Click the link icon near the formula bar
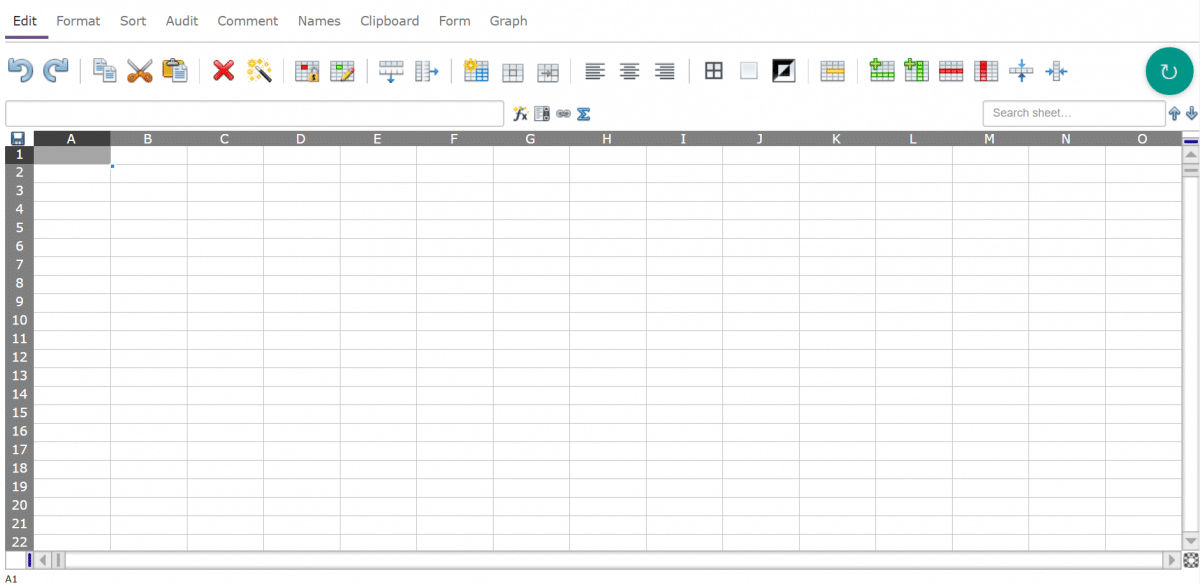The image size is (1200, 585). click(x=562, y=113)
